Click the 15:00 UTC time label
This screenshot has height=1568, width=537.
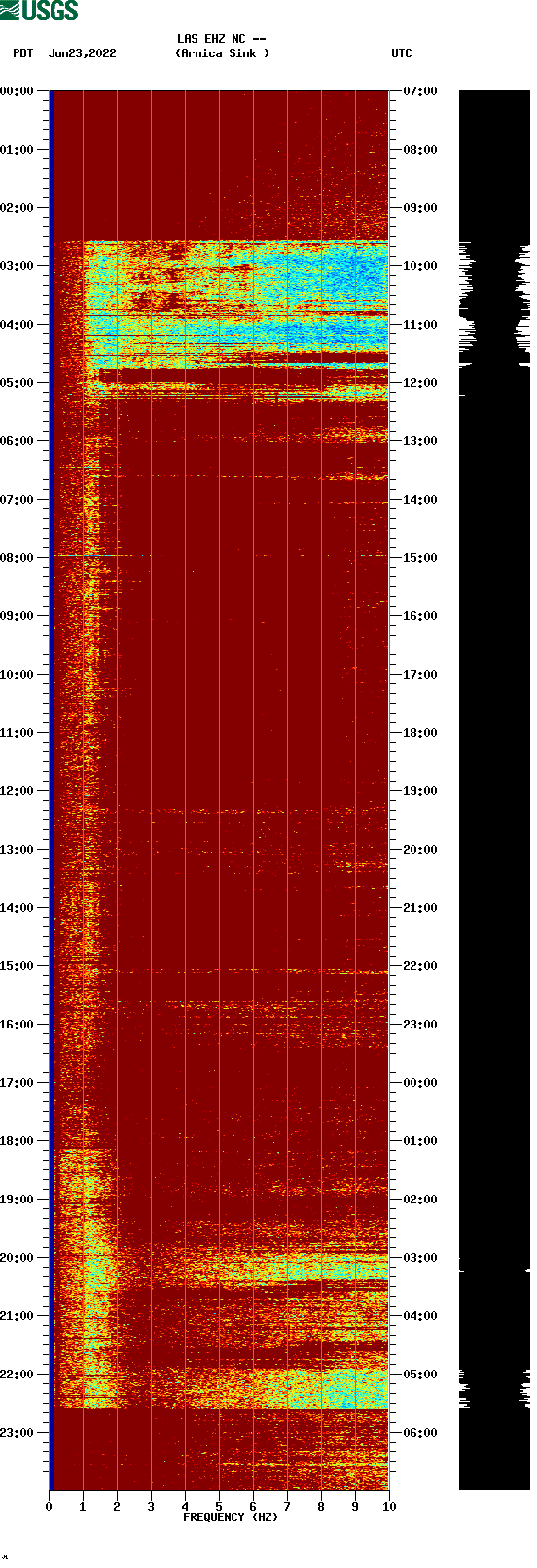[x=420, y=558]
